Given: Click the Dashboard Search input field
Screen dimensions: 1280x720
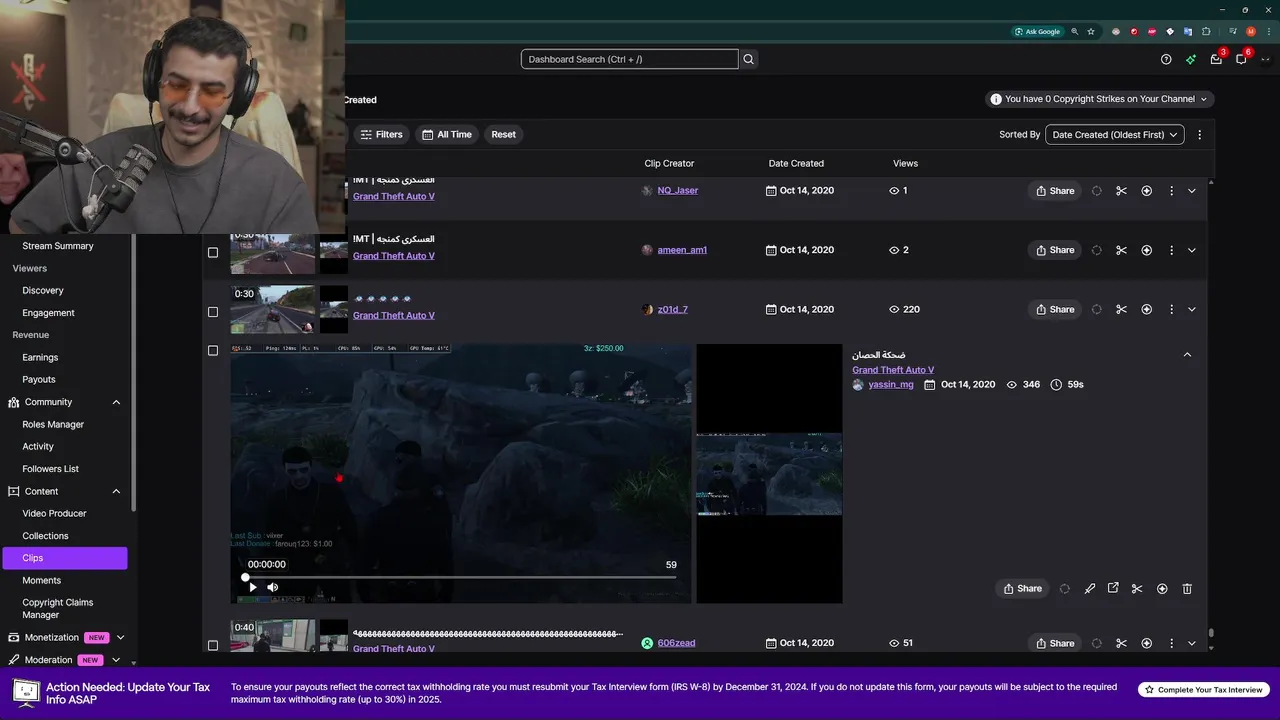Looking at the screenshot, I should click(x=629, y=59).
